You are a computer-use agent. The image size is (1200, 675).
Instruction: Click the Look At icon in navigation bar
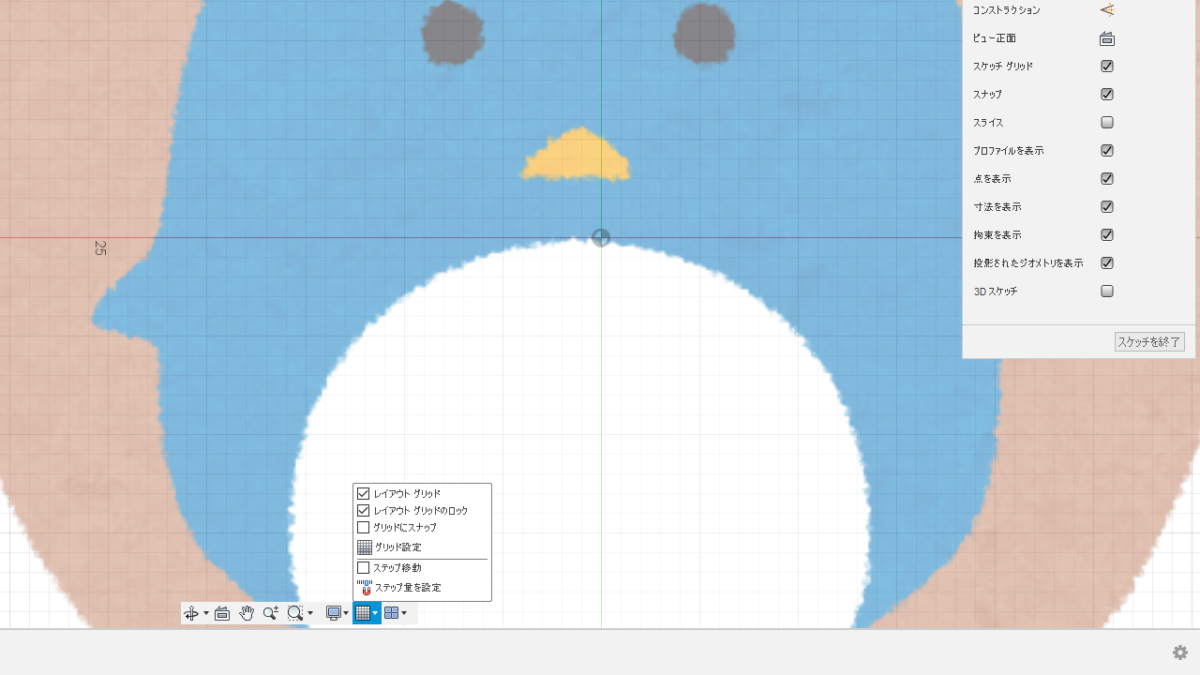point(222,613)
